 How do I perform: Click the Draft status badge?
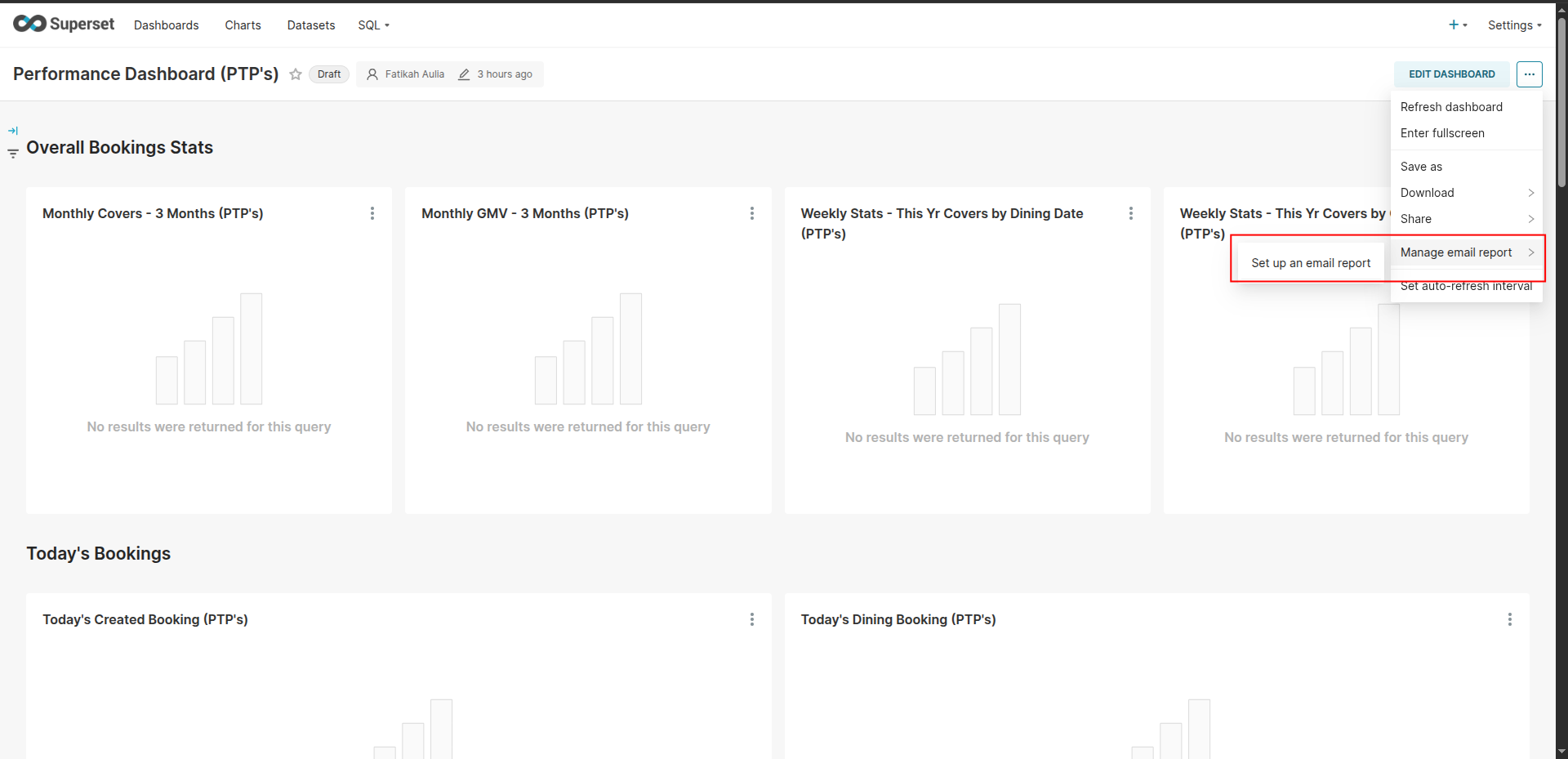pos(329,74)
